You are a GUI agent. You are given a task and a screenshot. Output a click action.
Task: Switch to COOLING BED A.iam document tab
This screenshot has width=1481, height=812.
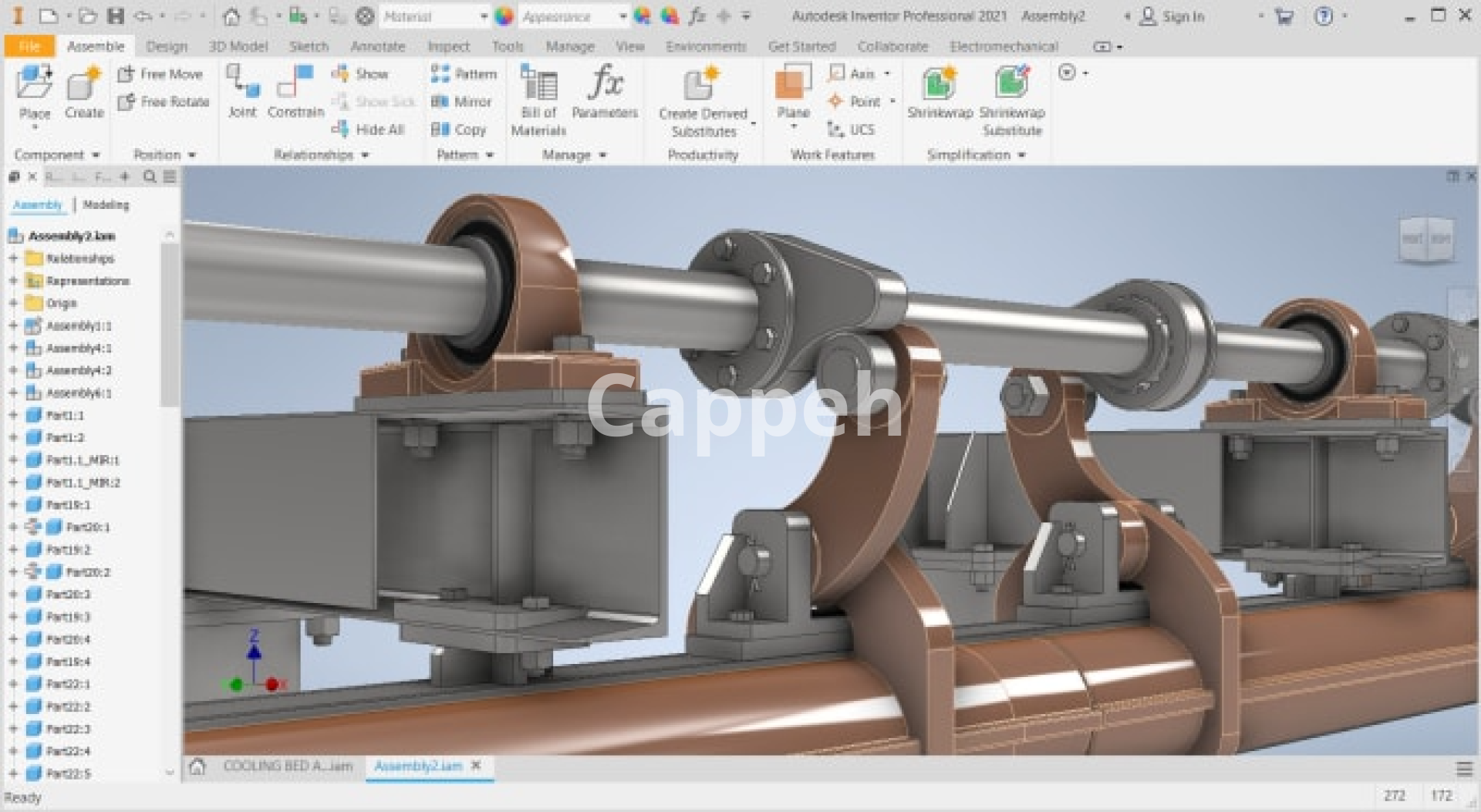[287, 766]
